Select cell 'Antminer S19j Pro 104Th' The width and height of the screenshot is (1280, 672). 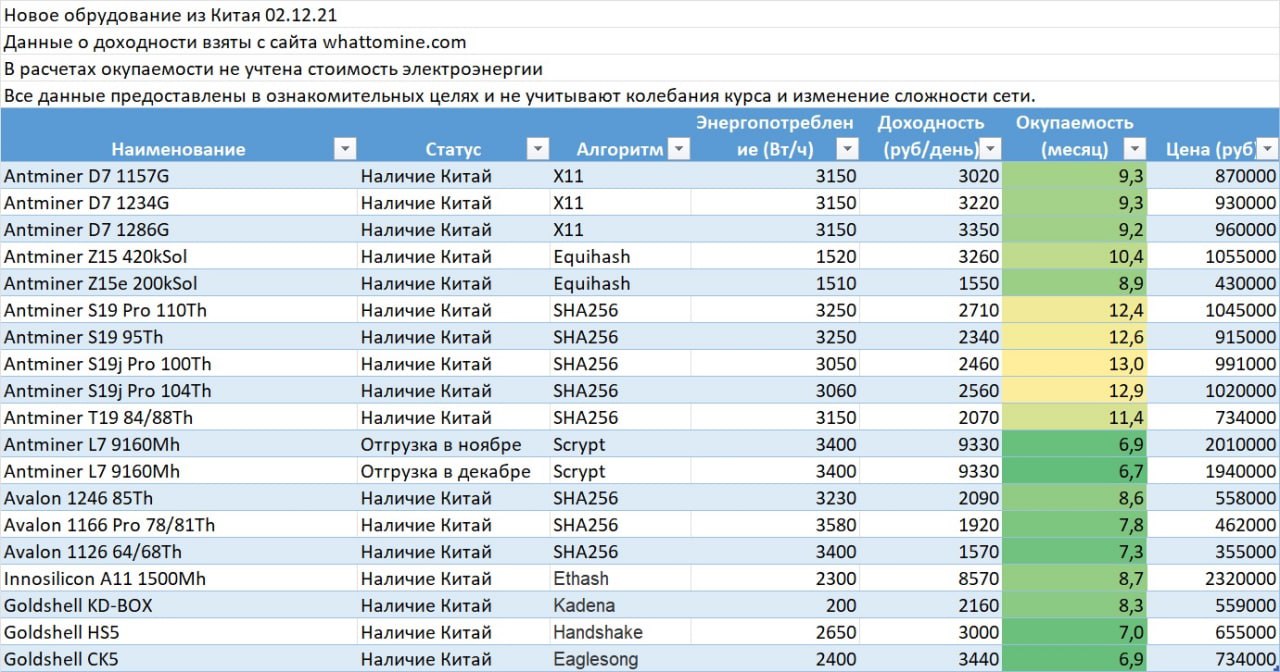coord(179,391)
